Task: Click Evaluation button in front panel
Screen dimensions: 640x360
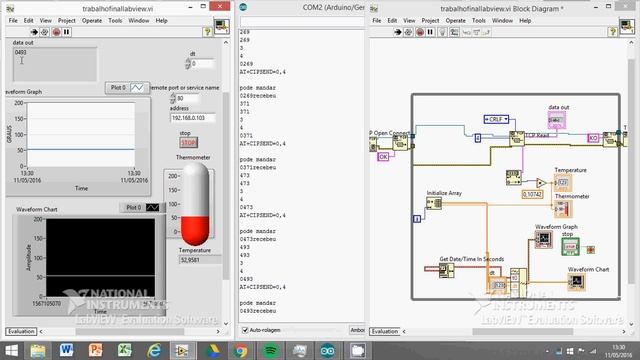Action: click(x=21, y=331)
